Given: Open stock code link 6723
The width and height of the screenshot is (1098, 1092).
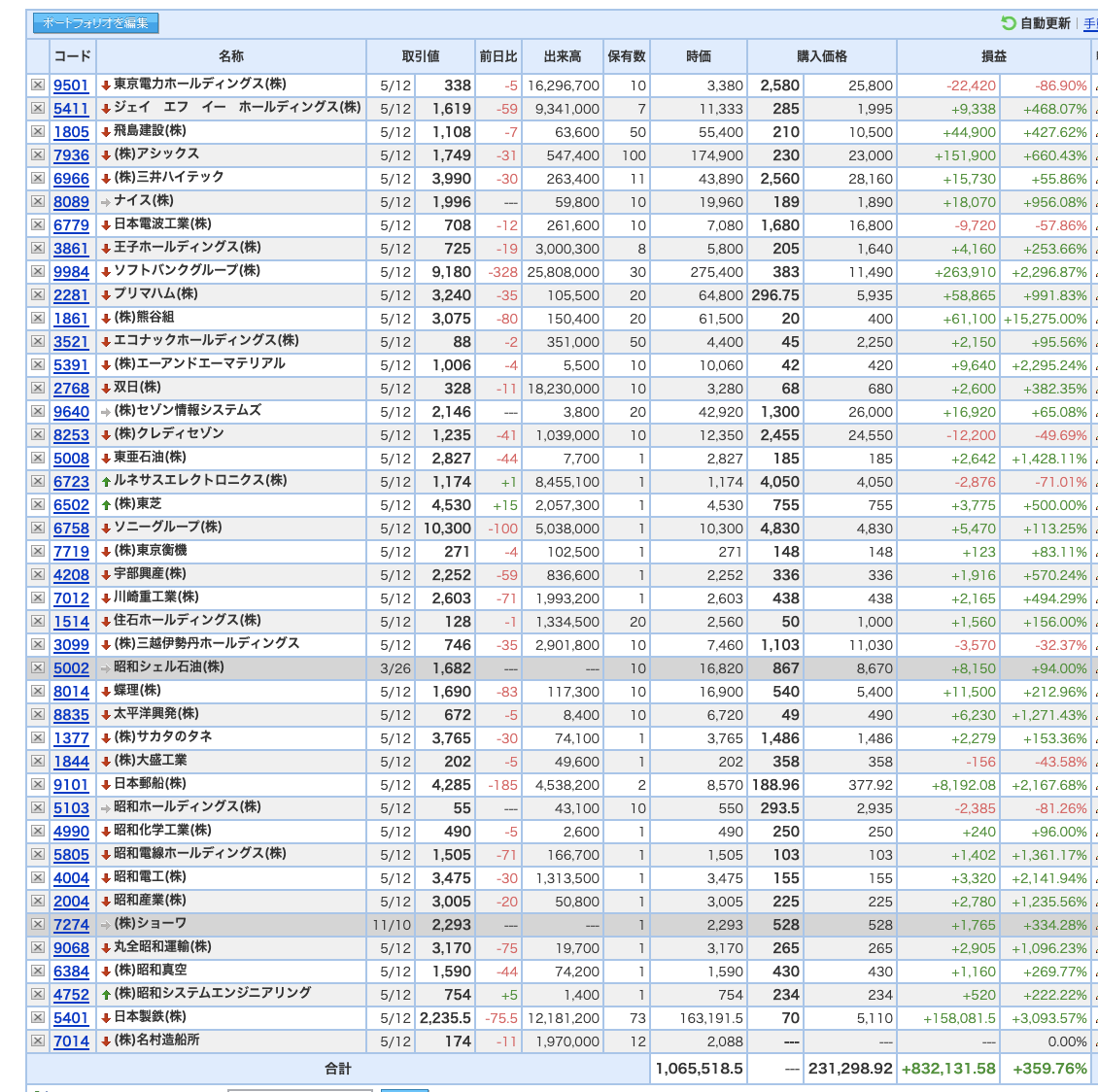Looking at the screenshot, I should [72, 482].
